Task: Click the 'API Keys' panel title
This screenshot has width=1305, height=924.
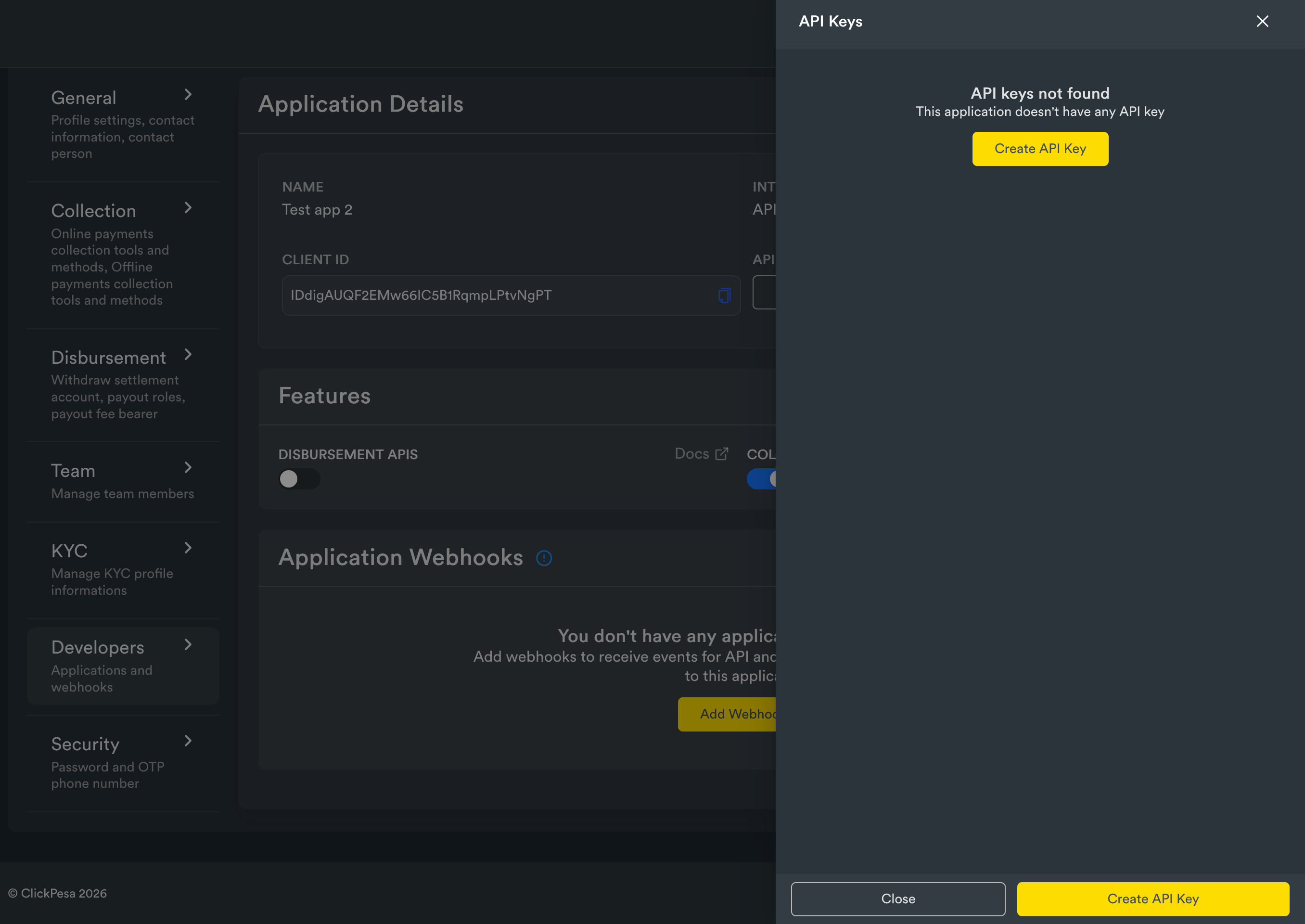Action: [x=830, y=22]
